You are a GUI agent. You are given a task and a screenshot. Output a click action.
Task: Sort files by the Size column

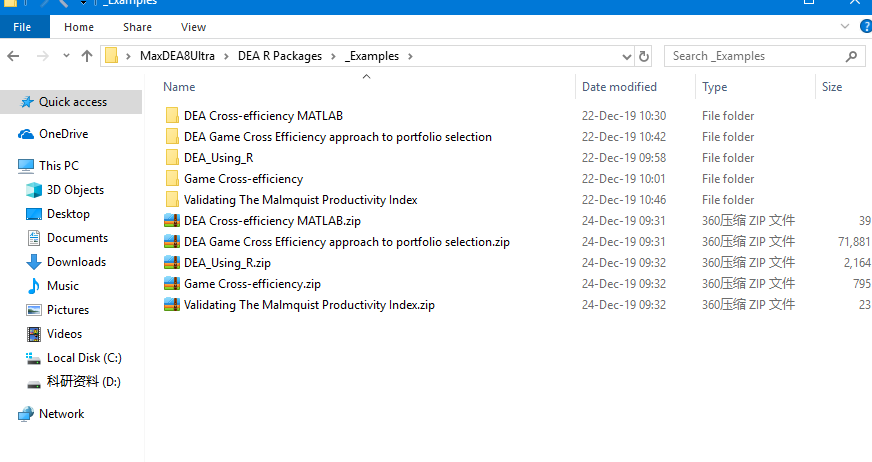coord(832,87)
